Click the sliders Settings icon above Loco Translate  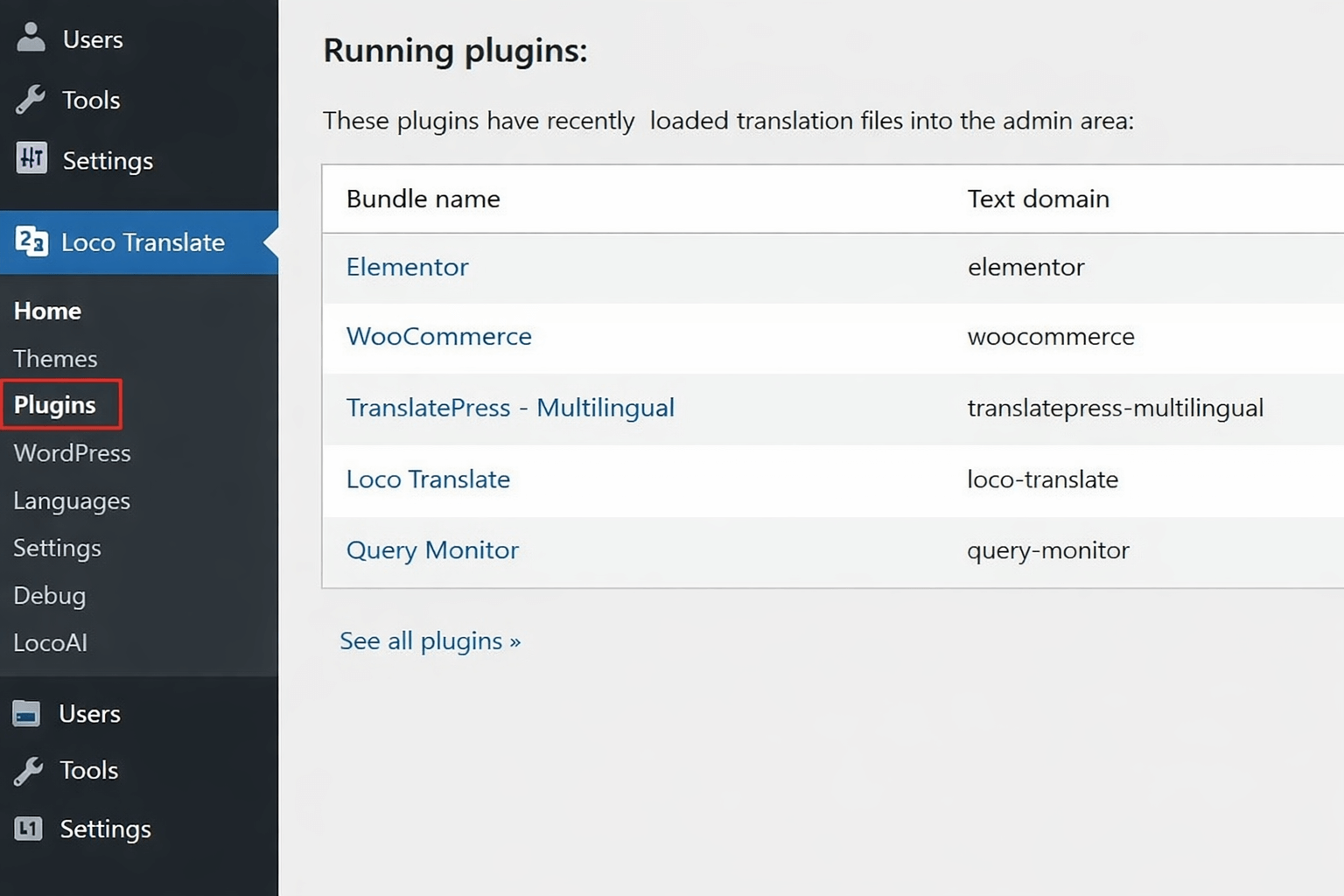point(31,159)
